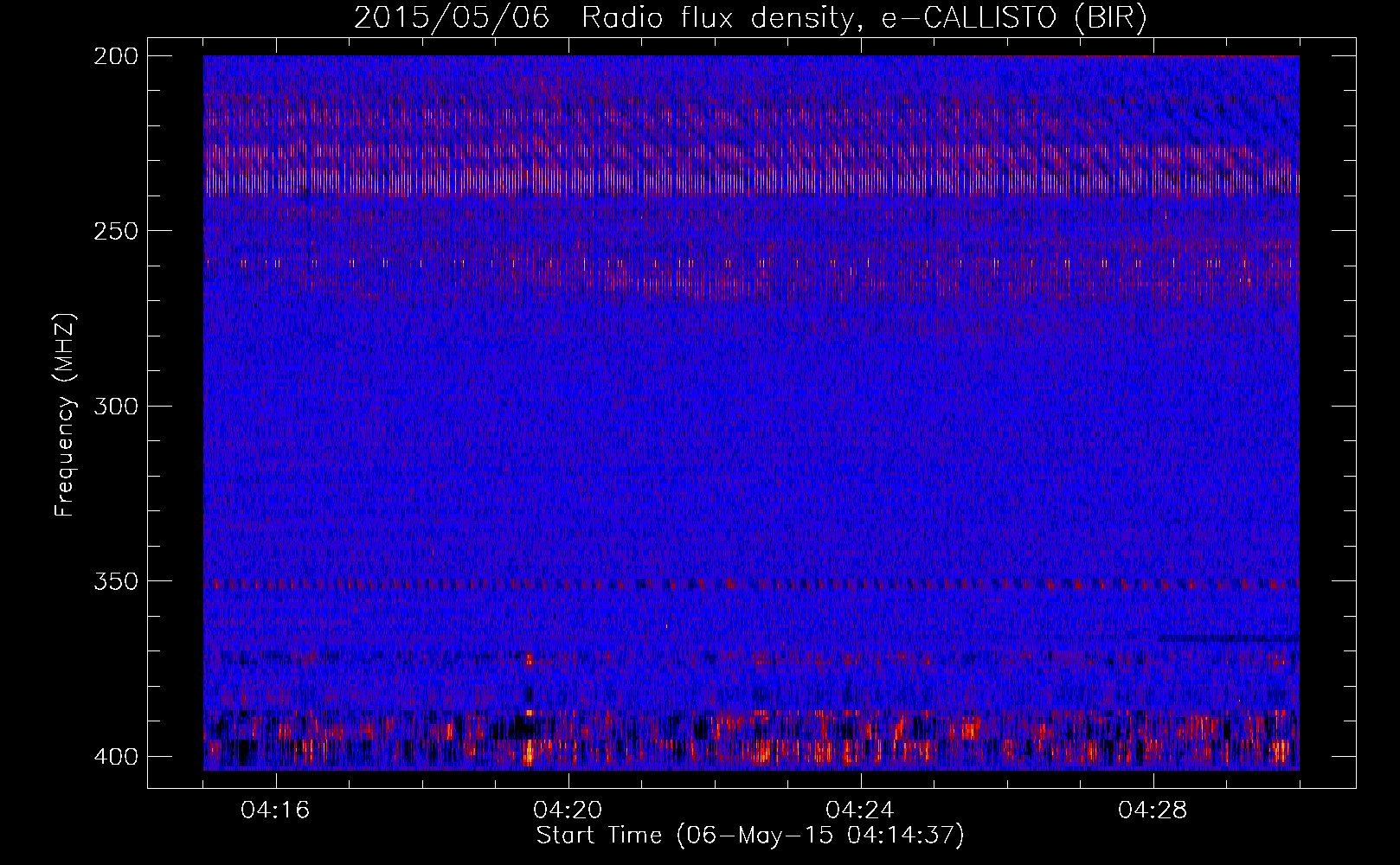Viewport: 1400px width, 865px height.
Task: Click the 350 frequency tick label
Action: coord(115,581)
